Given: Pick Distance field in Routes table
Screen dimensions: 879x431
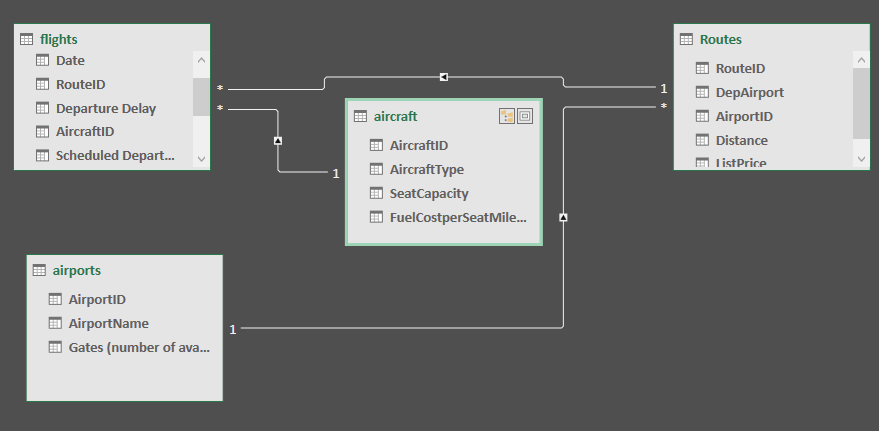Looking at the screenshot, I should (x=741, y=140).
